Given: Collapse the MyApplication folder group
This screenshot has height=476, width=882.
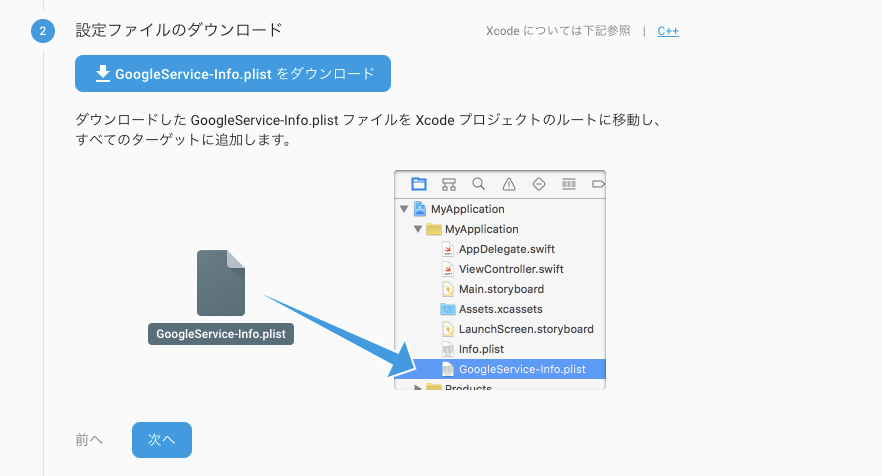Looking at the screenshot, I should (417, 229).
